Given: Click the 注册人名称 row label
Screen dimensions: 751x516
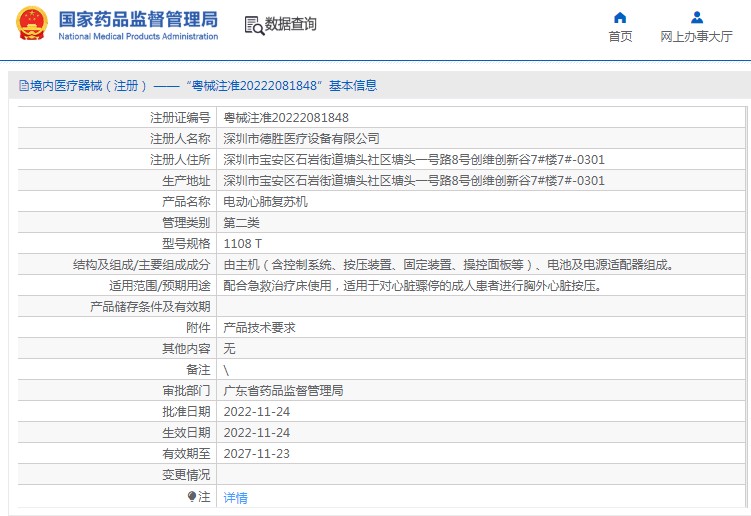Looking at the screenshot, I should point(180,138).
